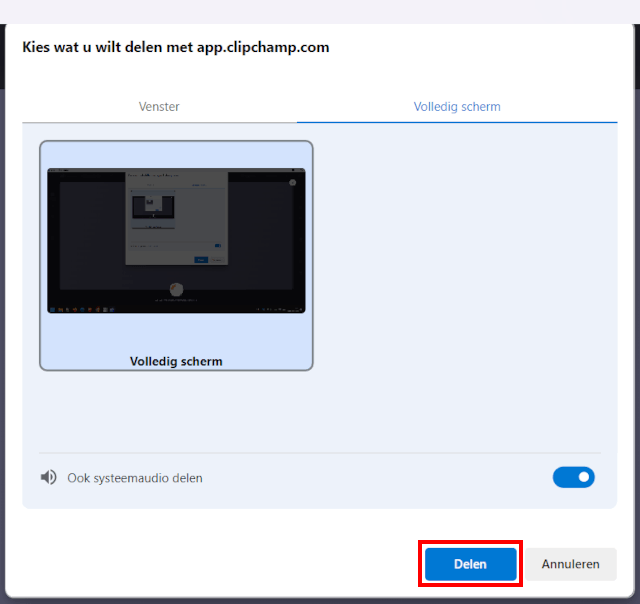Switch to the Venster tab
Viewport: 640px width, 604px height.
tap(159, 107)
